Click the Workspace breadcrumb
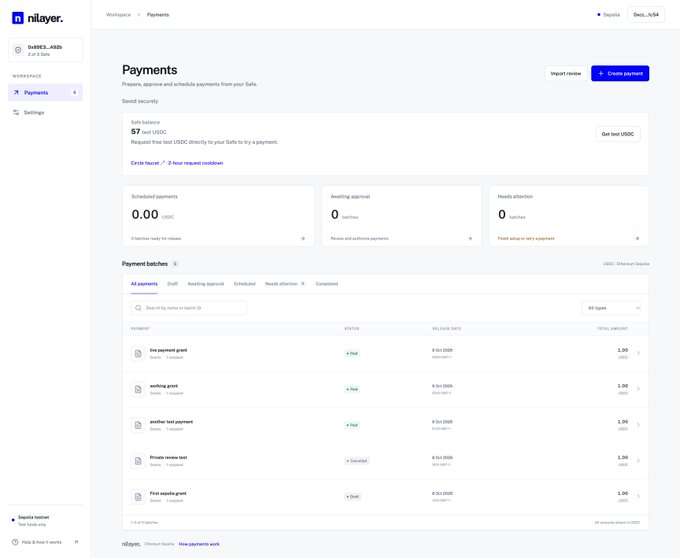This screenshot has width=680, height=558. point(118,15)
